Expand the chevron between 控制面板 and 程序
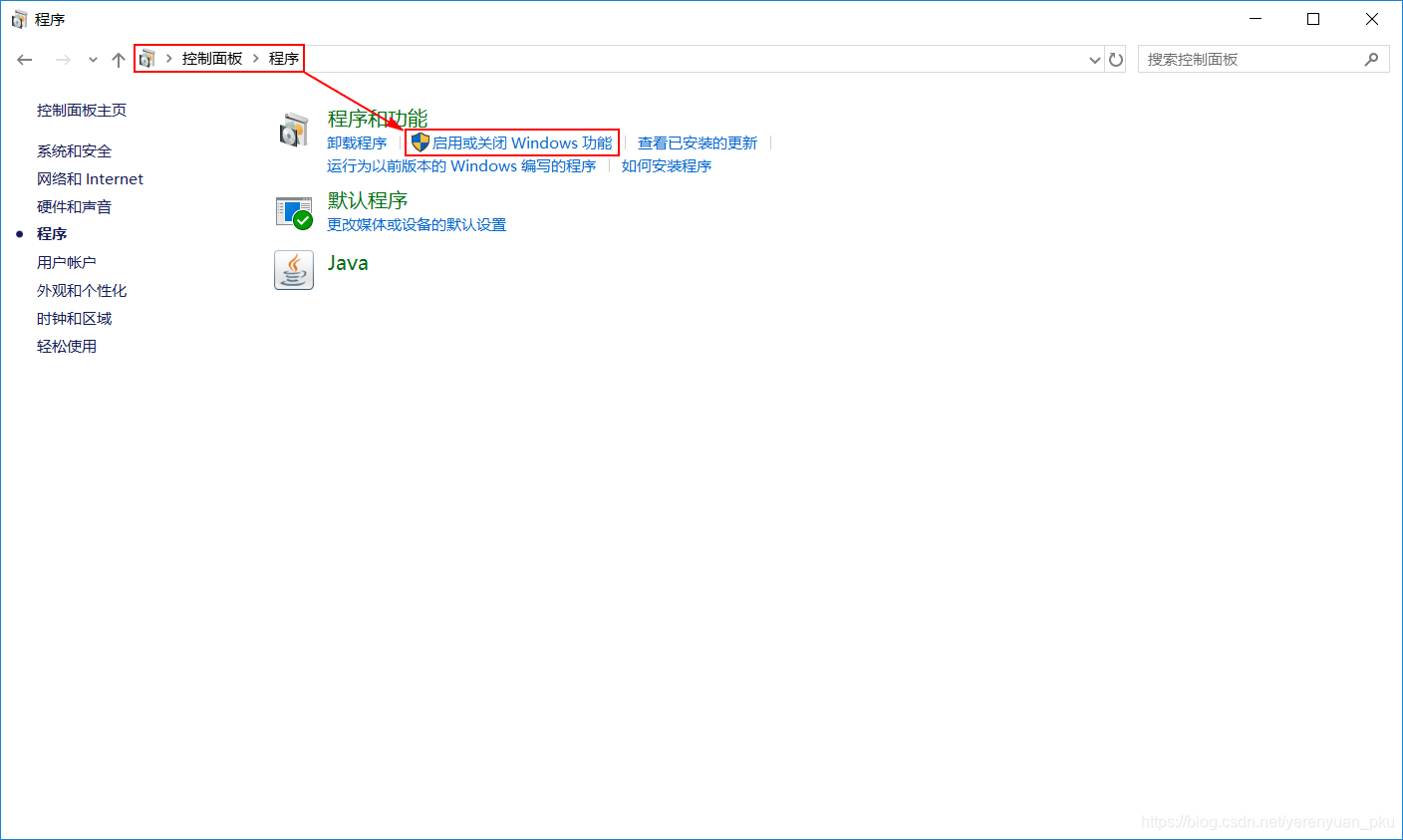Viewport: 1403px width, 840px height. pyautogui.click(x=256, y=59)
